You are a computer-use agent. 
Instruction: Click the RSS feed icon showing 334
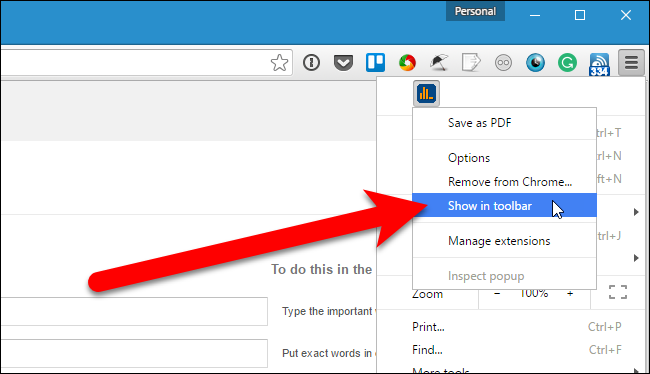click(599, 64)
